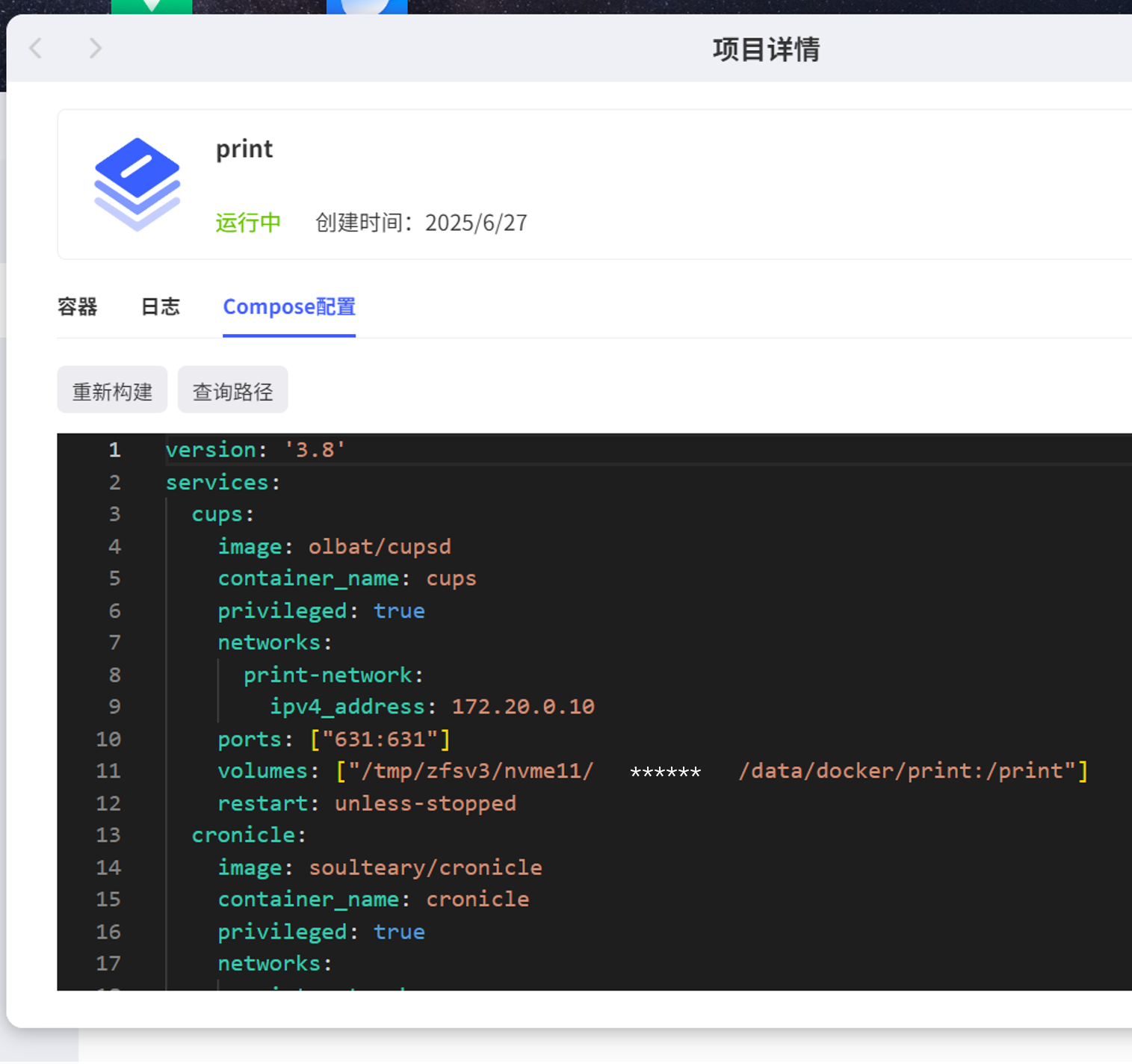Screen dimensions: 1132x1064
Task: Open the 日志 tab
Action: (160, 307)
